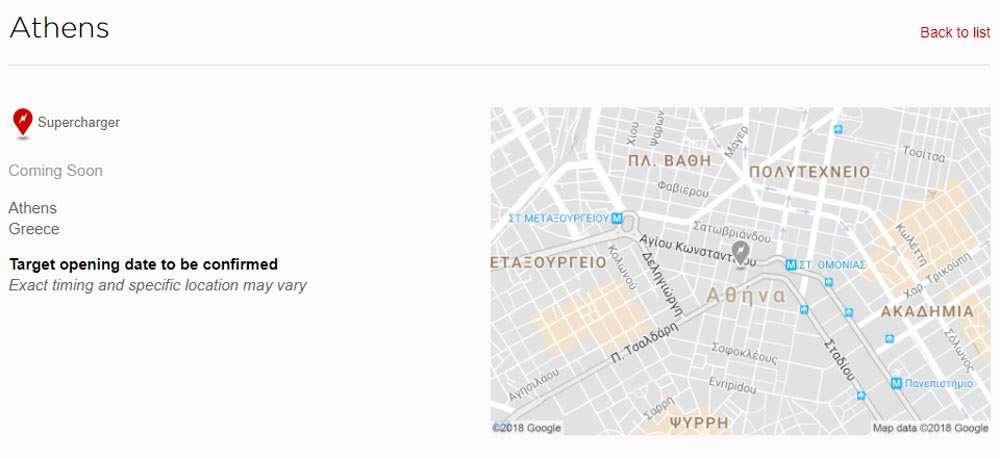The width and height of the screenshot is (1000, 458).
Task: Click the Map data ©2018 Google attribution
Action: click(930, 428)
